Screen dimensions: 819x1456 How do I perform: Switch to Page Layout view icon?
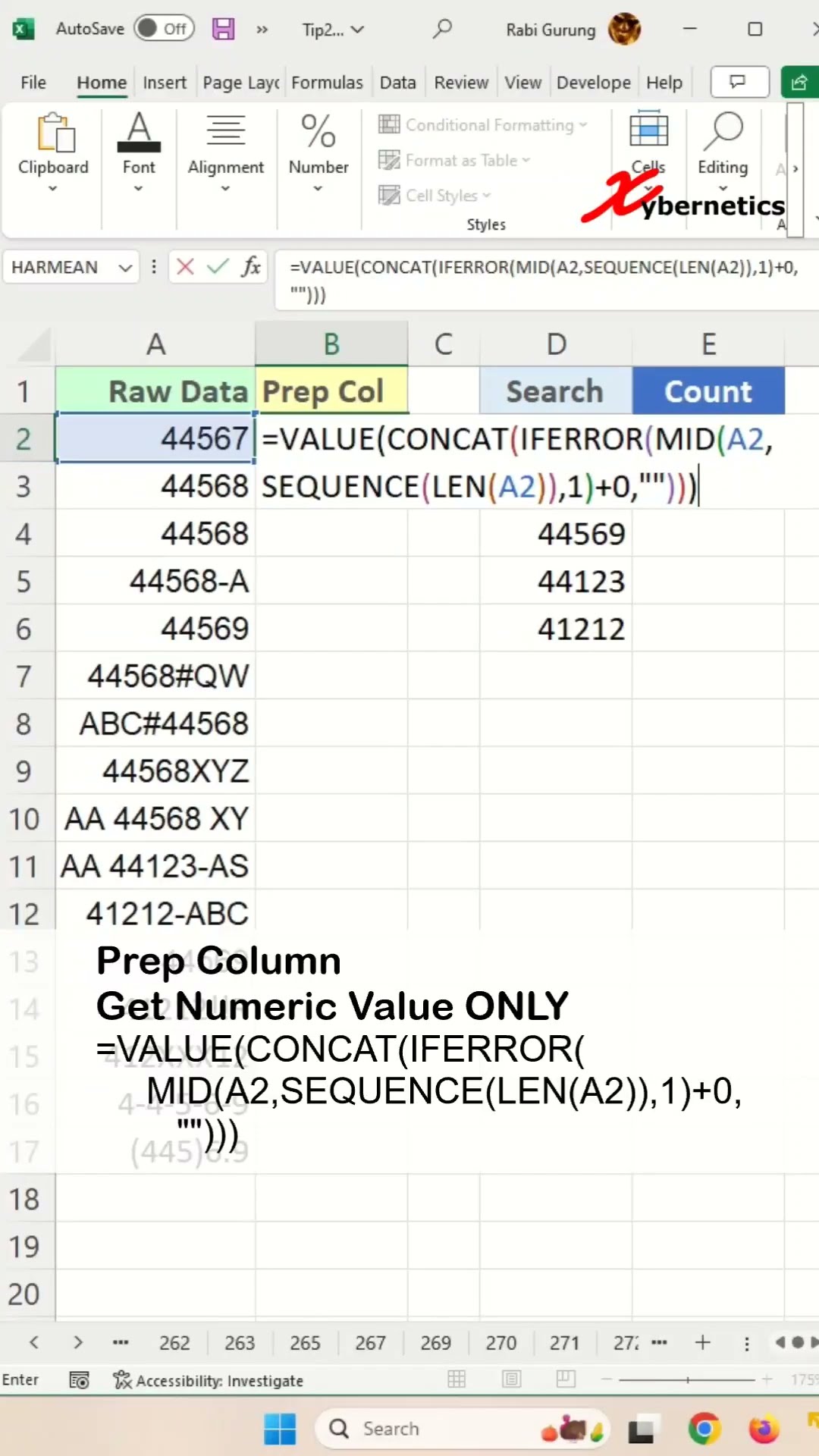512,1379
